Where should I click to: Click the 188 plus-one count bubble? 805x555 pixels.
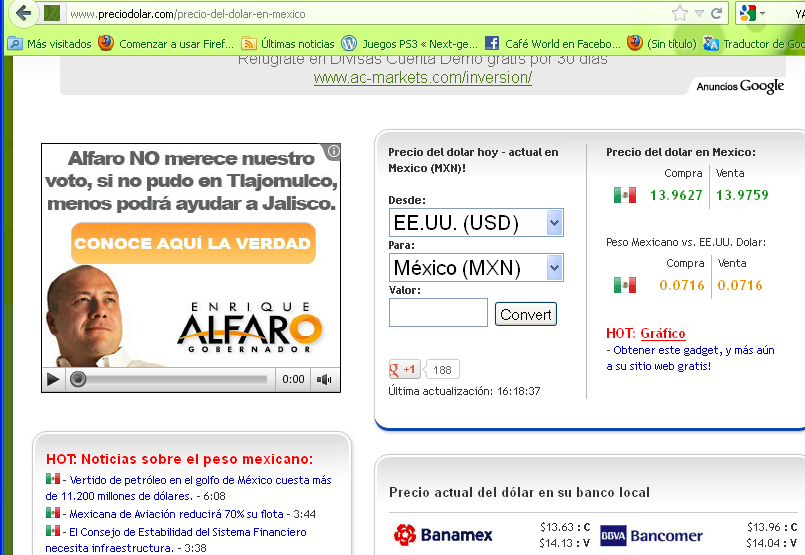(442, 370)
